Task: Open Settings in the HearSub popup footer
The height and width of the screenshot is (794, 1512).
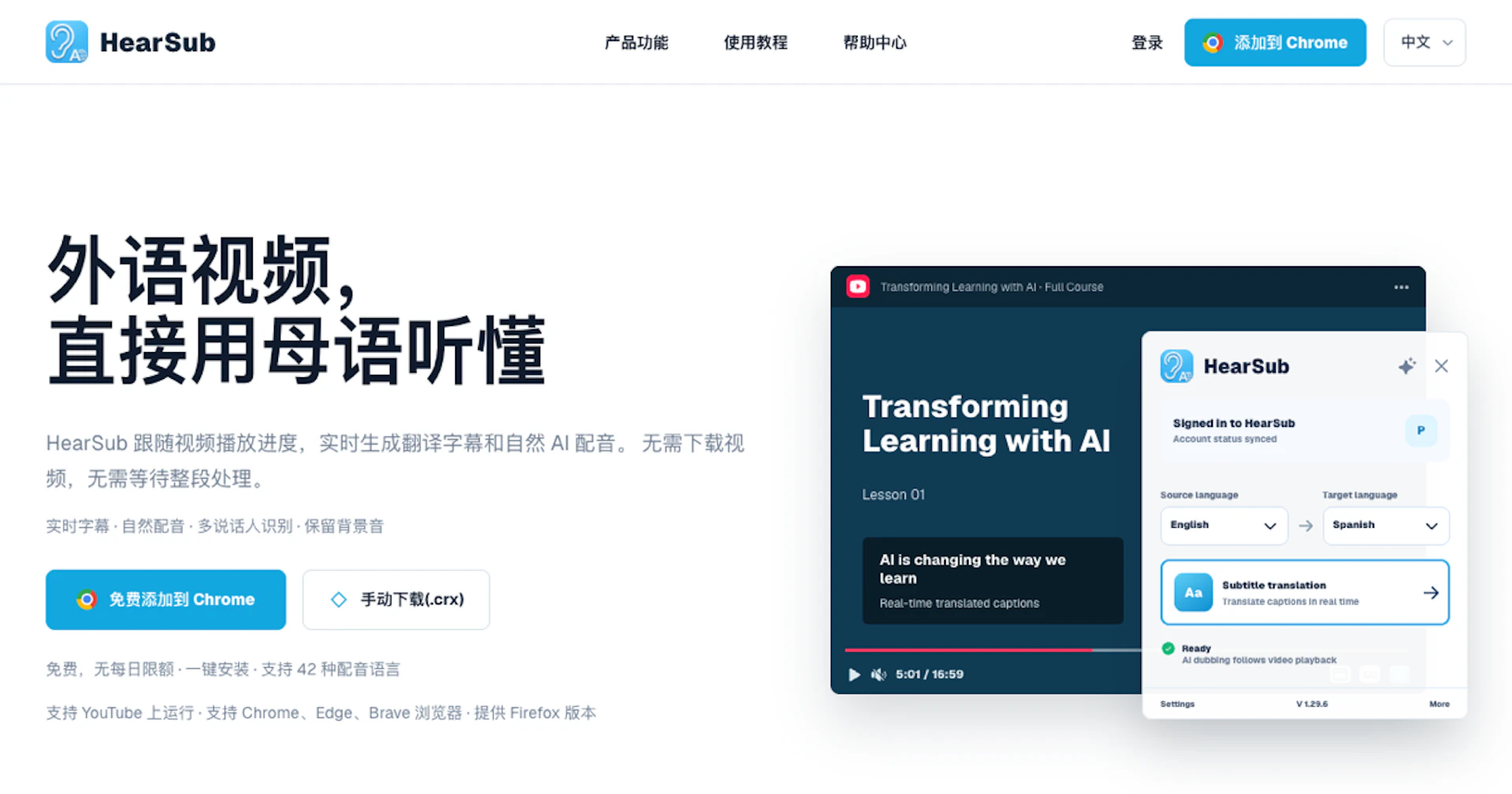Action: 1177,703
